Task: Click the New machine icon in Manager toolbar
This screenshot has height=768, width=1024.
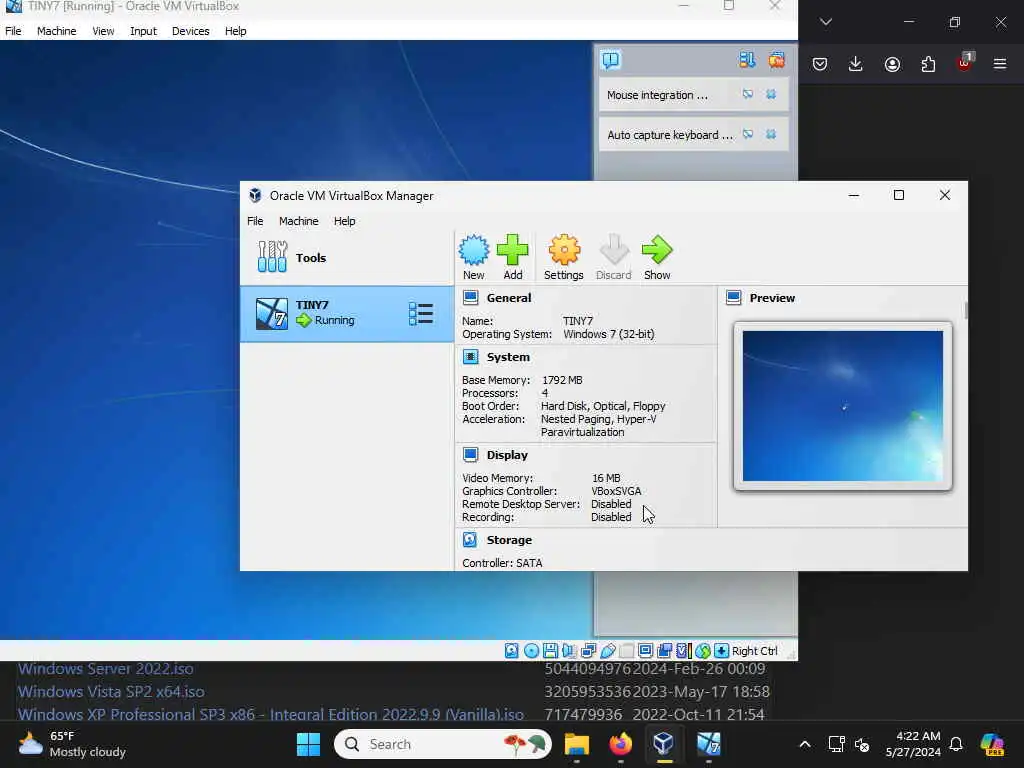Action: [473, 251]
